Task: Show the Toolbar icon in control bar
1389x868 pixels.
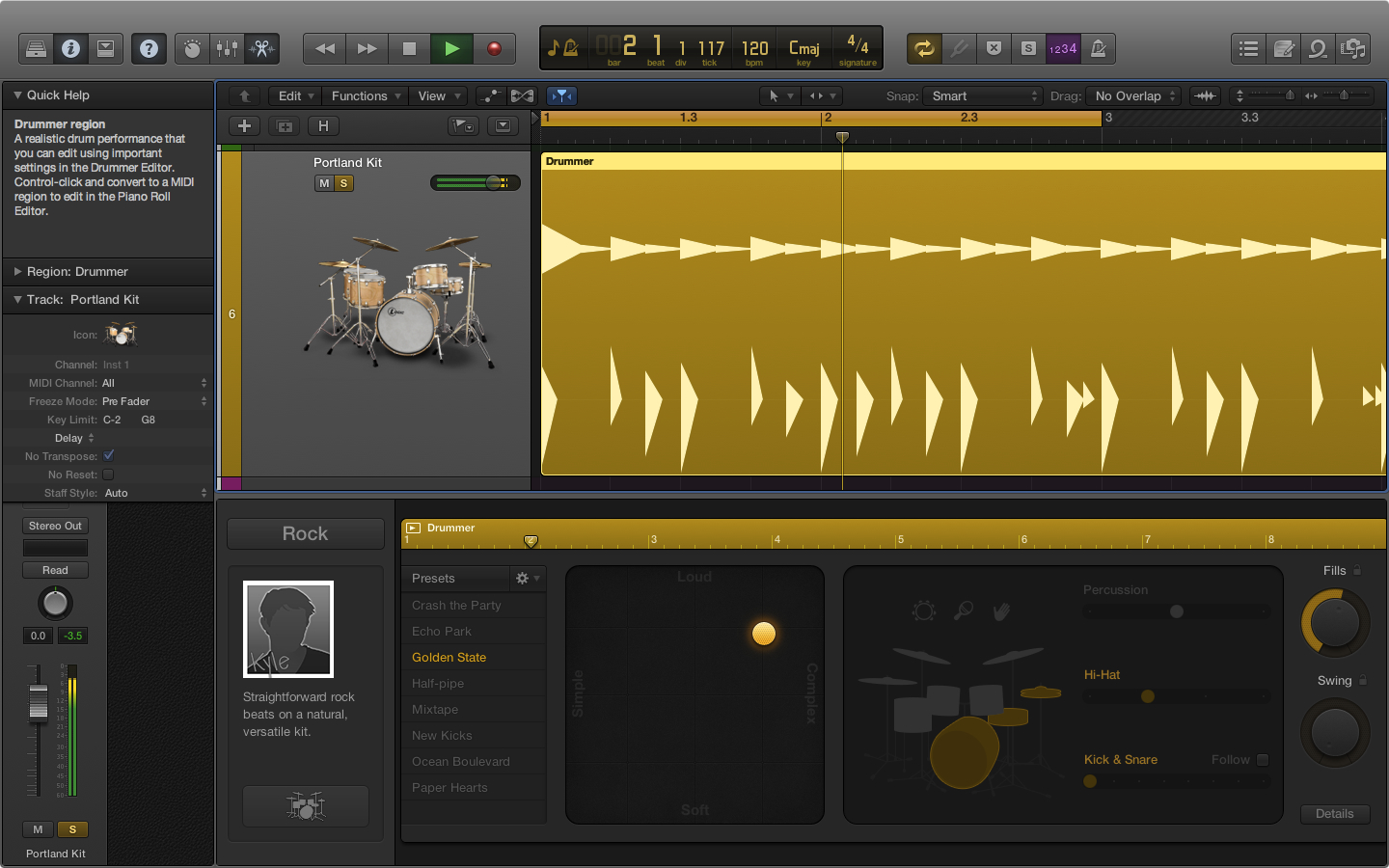Action: 106,48
